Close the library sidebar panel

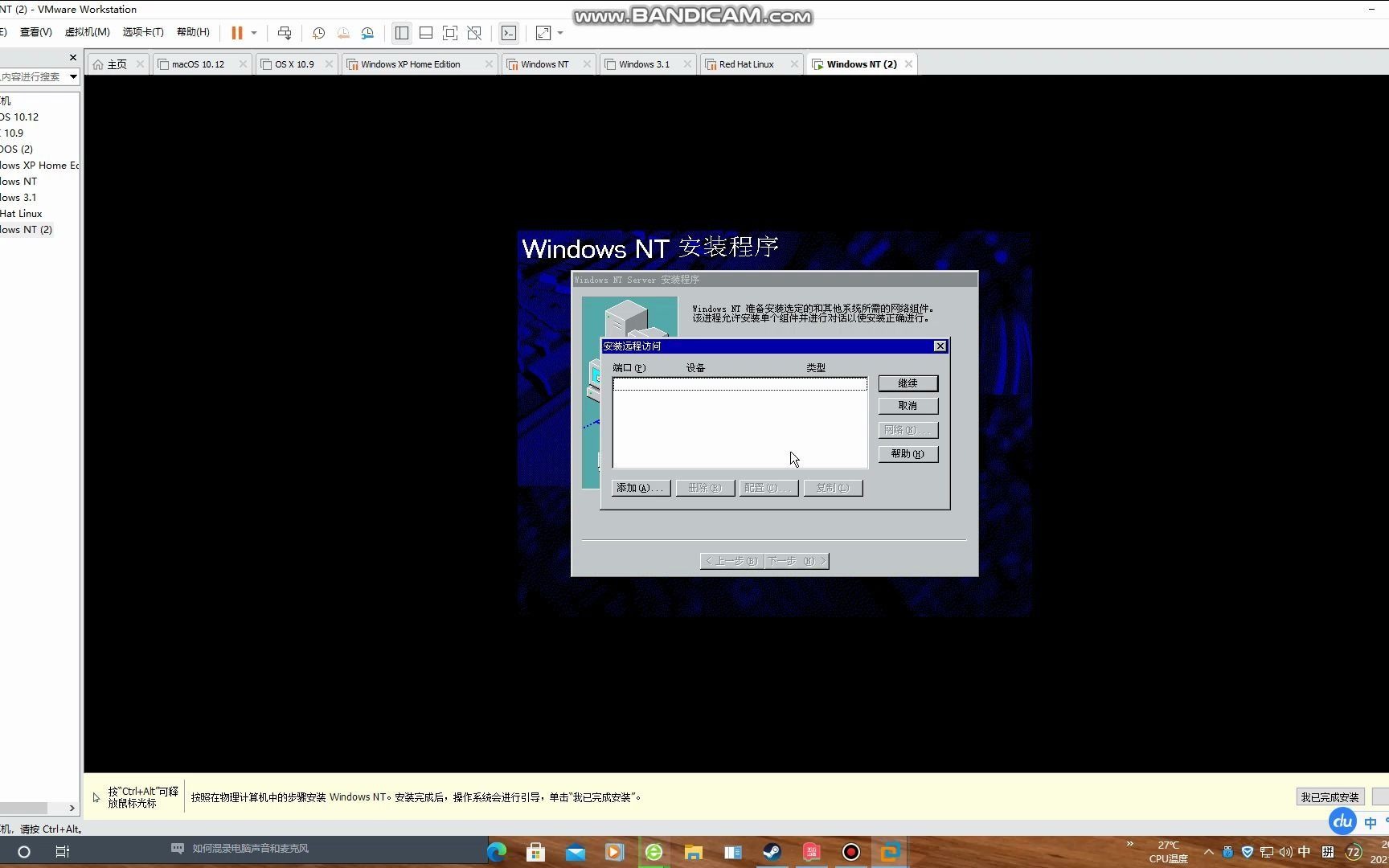point(73,58)
